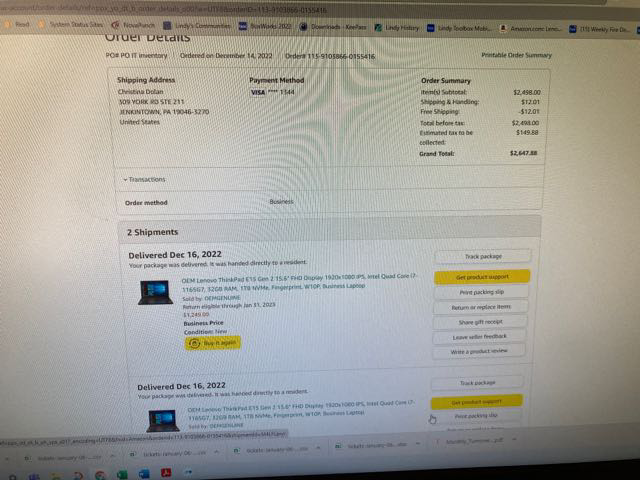The image size is (640, 480).
Task: Track package for the second shipment
Action: tap(477, 383)
